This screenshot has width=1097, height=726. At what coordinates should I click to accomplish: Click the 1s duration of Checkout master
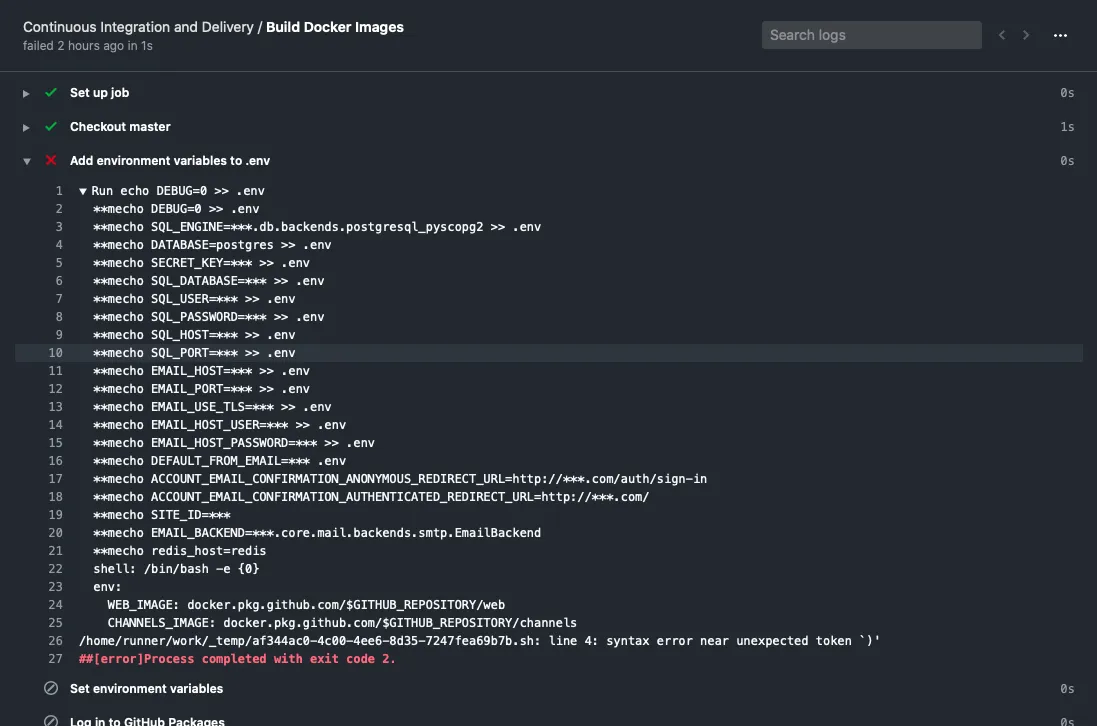tap(1067, 127)
